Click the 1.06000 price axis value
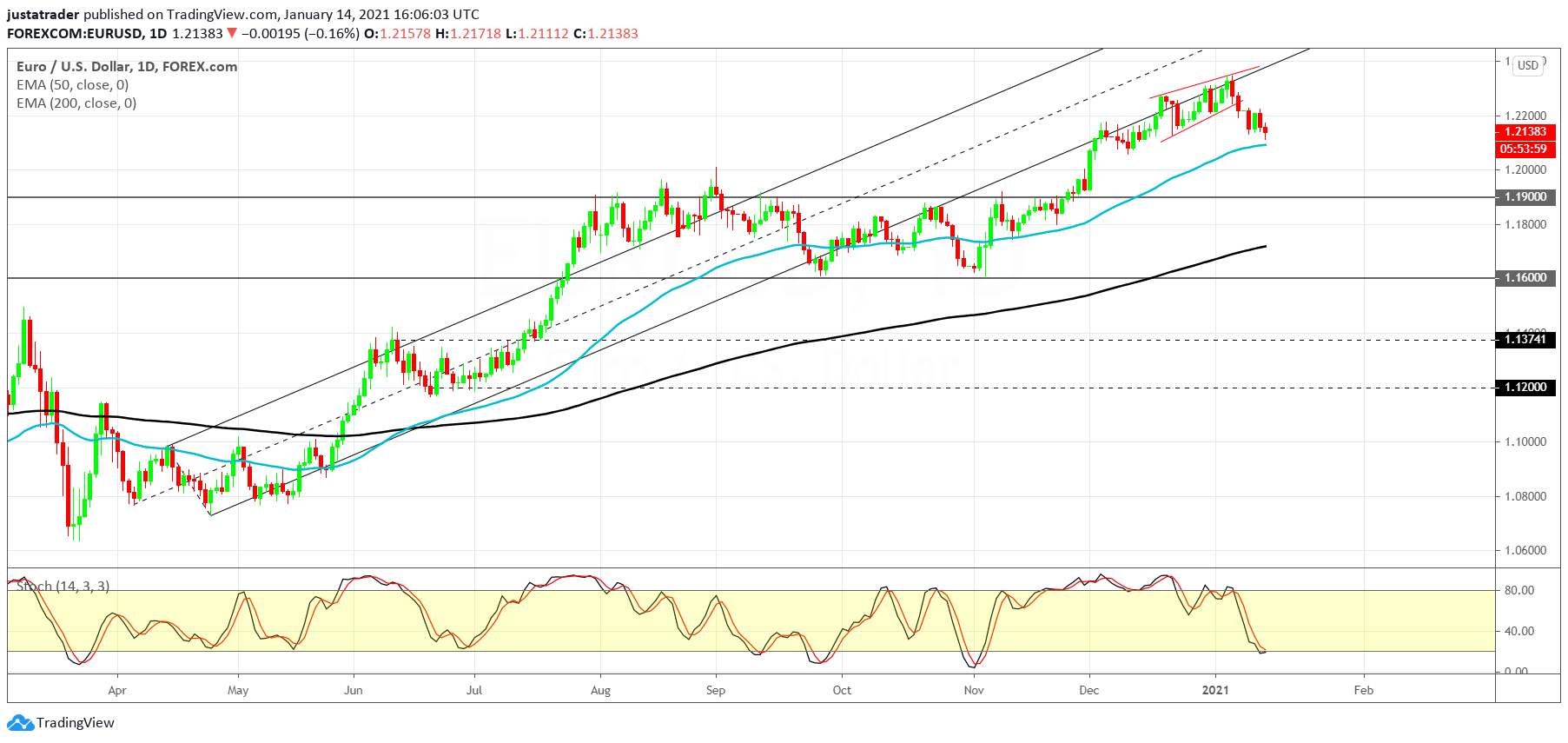The image size is (1568, 743). [x=1525, y=551]
